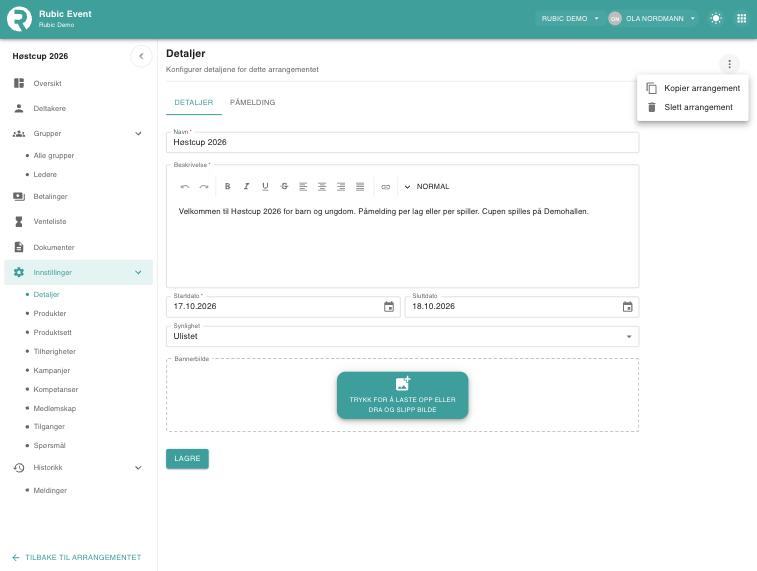The height and width of the screenshot is (571, 757).
Task: Click the Innstillinger gear icon
Action: [x=19, y=272]
